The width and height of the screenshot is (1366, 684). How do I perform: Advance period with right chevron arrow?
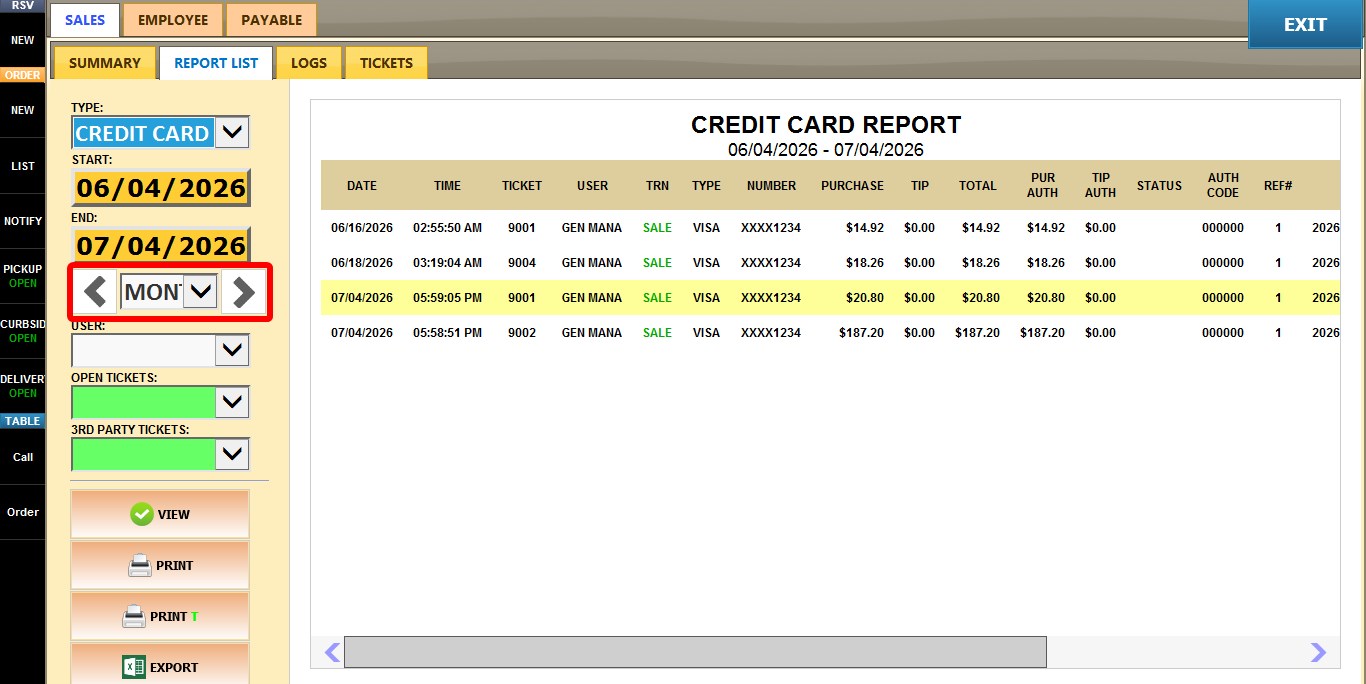coord(243,292)
